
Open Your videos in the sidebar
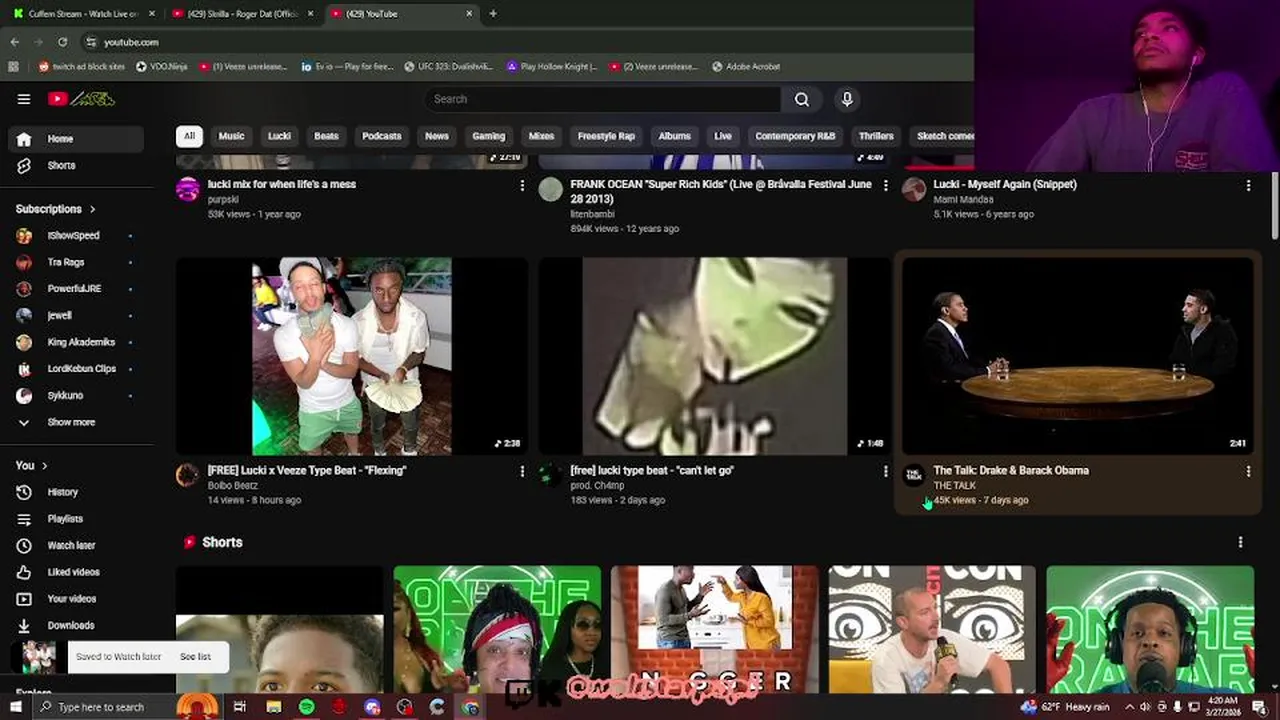point(76,599)
